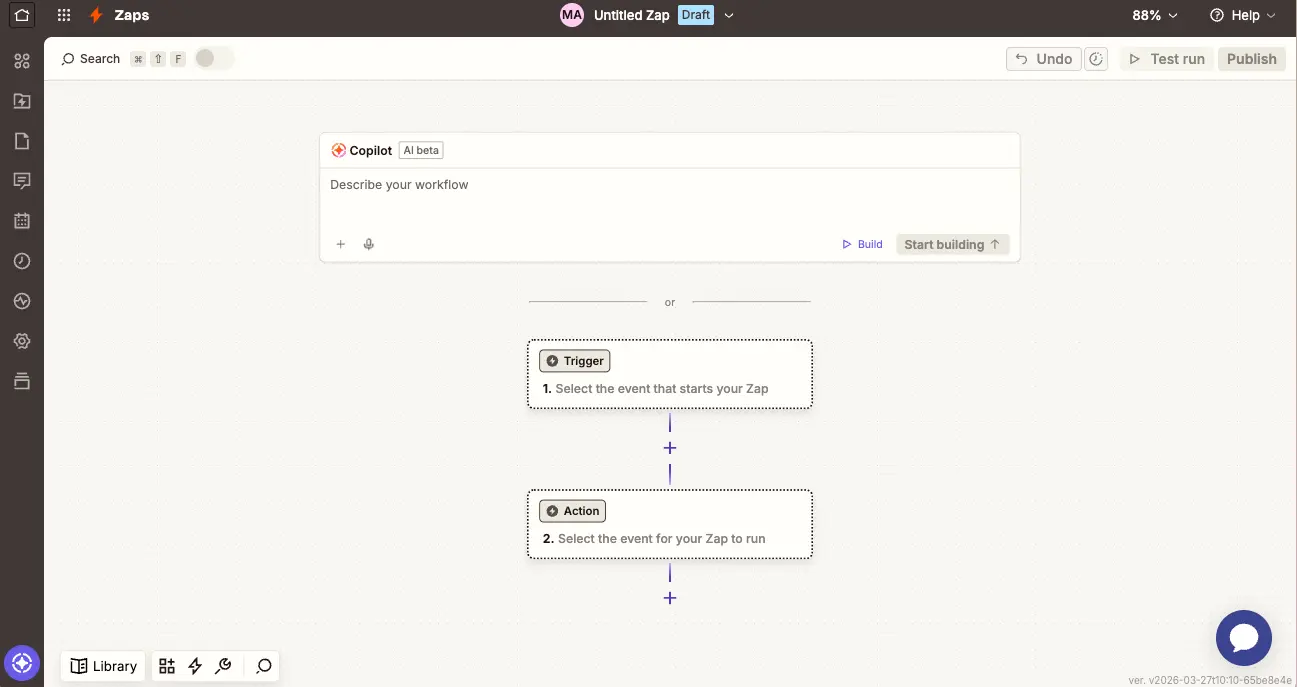Viewport: 1297px width, 687px height.
Task: Click the home icon in the top-left corner
Action: click(x=22, y=15)
